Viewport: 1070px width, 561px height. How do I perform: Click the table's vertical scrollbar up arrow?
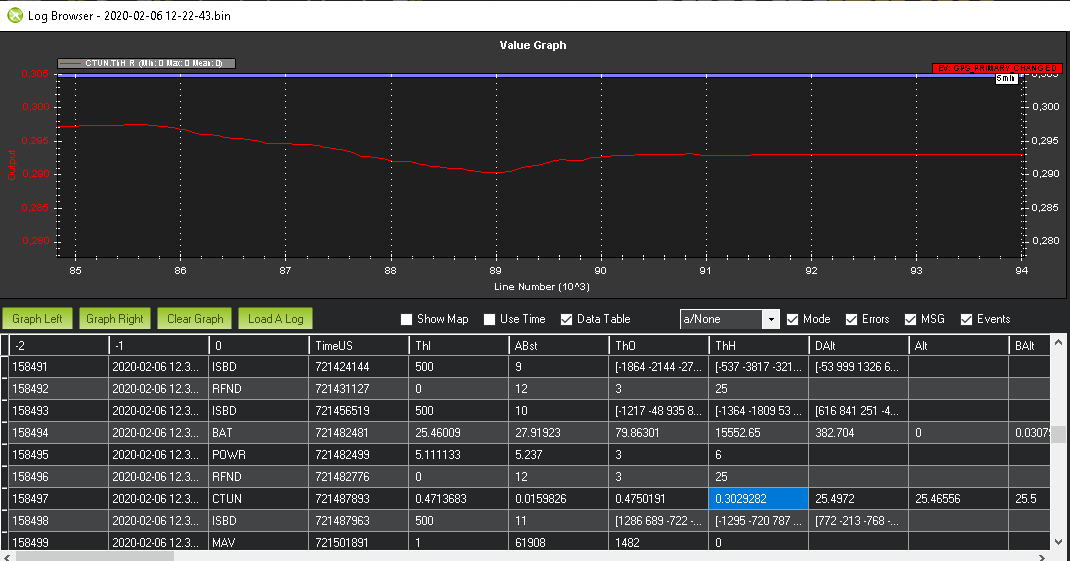(x=1058, y=341)
